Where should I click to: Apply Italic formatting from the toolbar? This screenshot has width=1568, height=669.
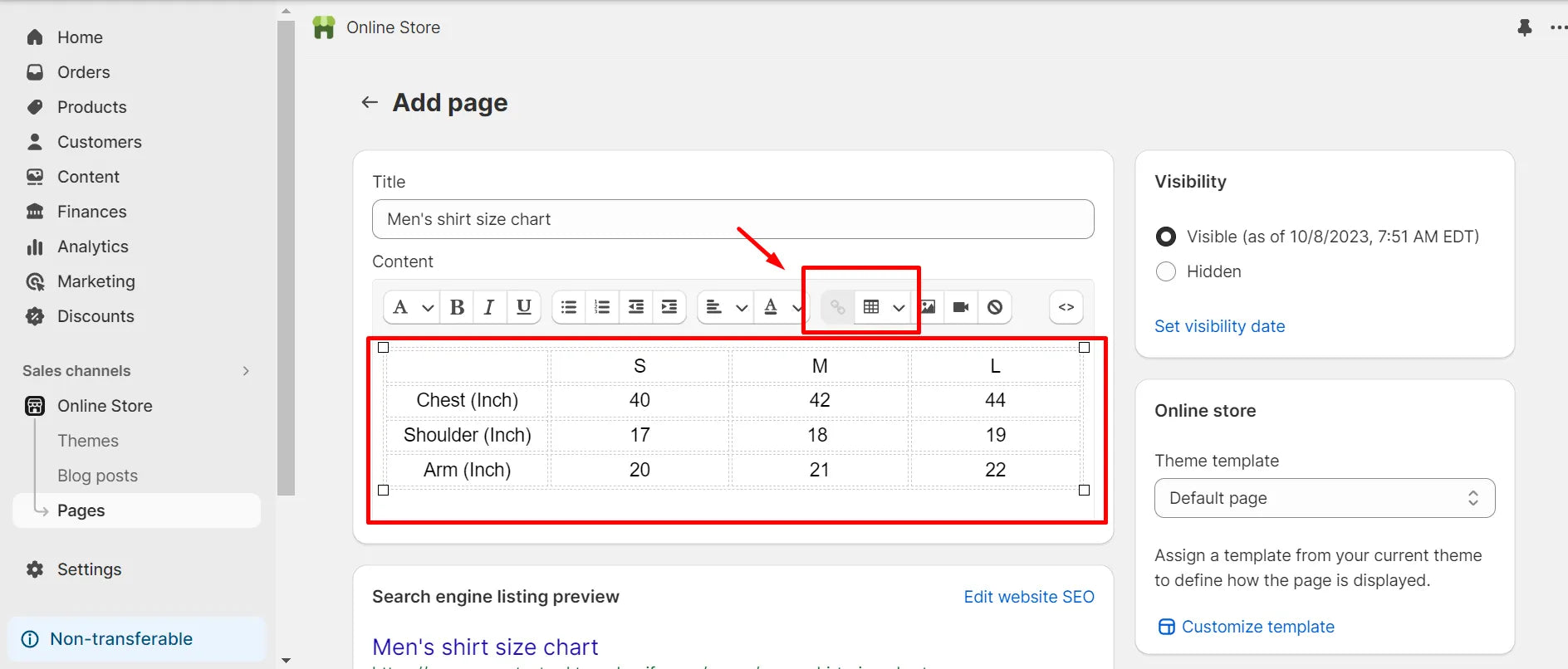(x=489, y=307)
